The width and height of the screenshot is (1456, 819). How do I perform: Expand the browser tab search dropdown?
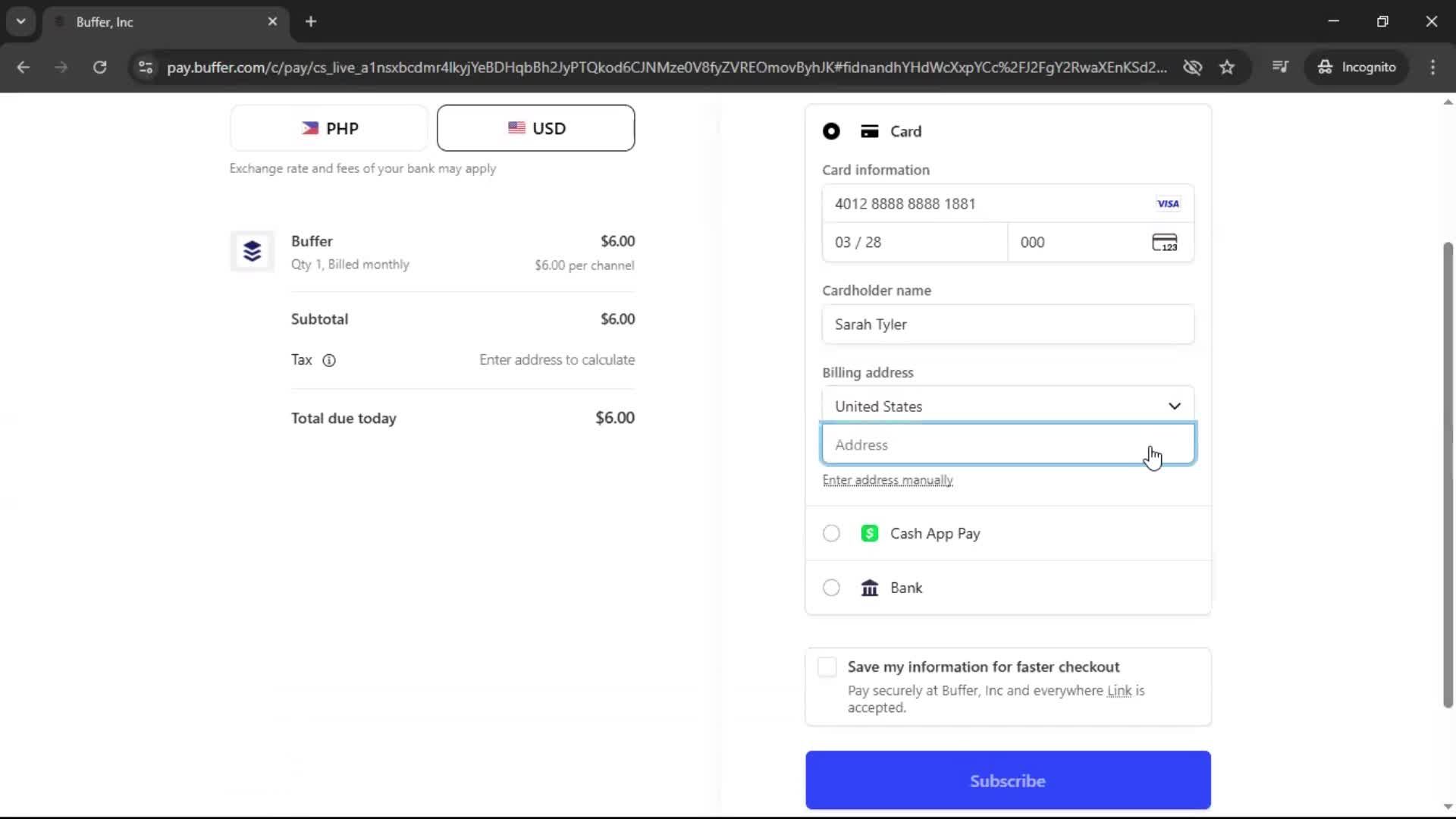(x=20, y=21)
